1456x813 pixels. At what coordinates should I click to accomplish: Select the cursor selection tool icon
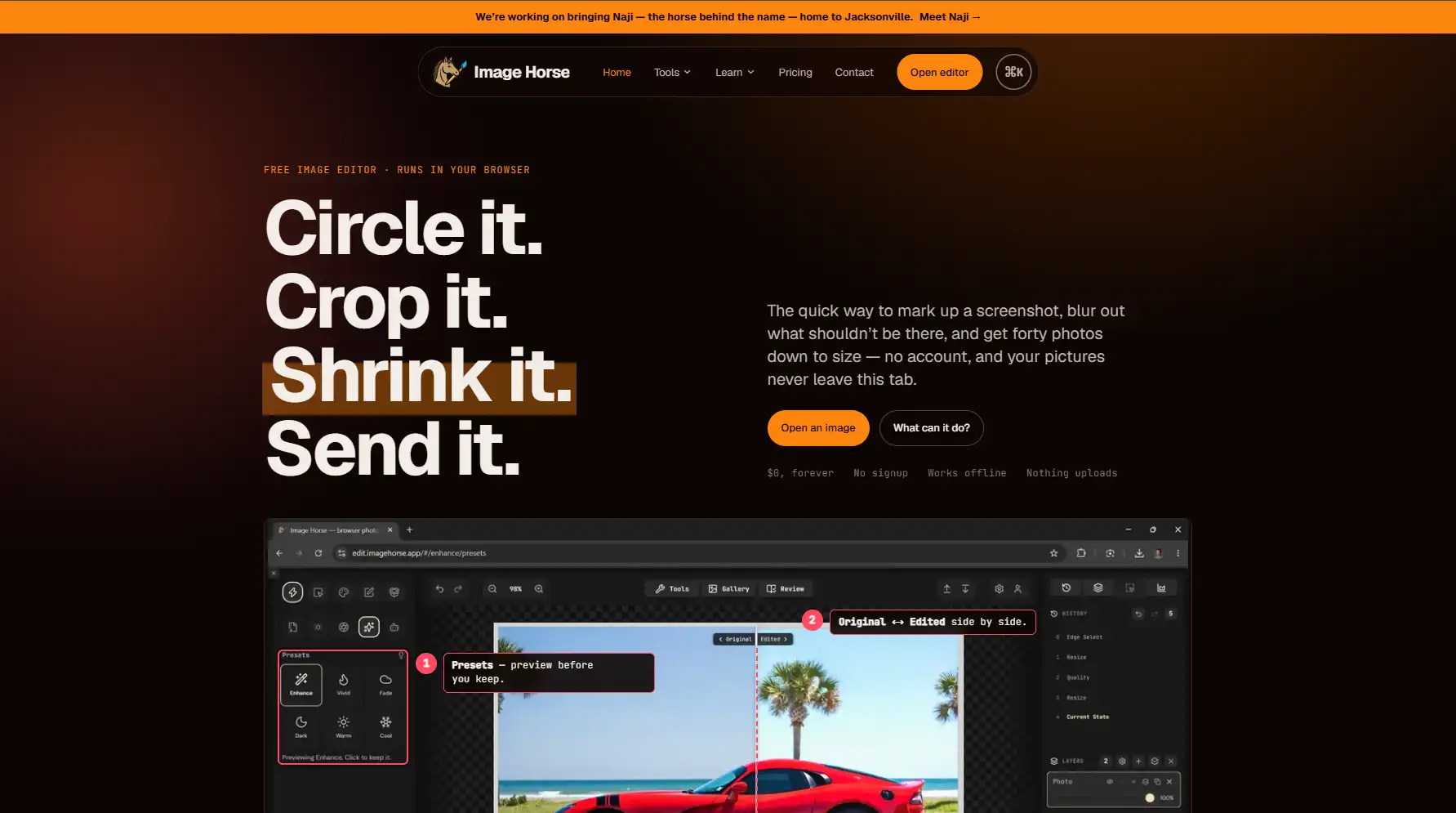pyautogui.click(x=318, y=592)
